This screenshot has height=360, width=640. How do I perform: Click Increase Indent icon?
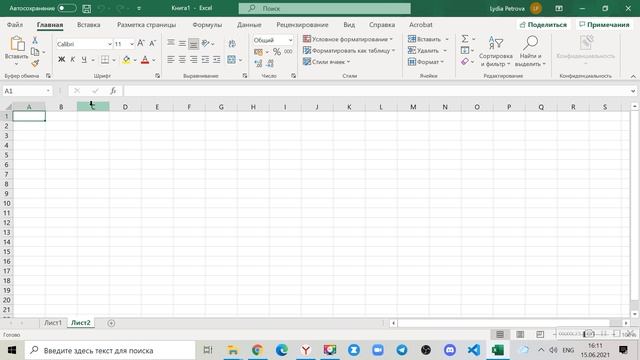[216, 60]
